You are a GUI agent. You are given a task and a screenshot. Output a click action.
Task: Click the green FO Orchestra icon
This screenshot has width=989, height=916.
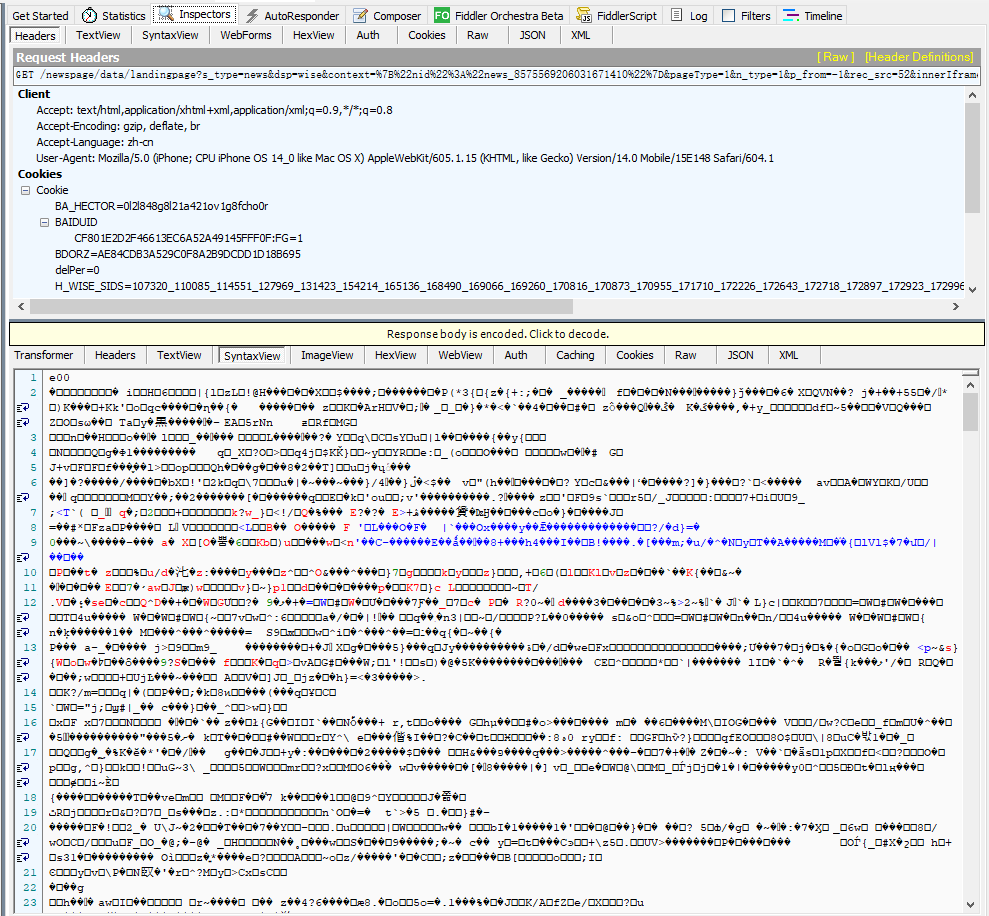pyautogui.click(x=442, y=15)
